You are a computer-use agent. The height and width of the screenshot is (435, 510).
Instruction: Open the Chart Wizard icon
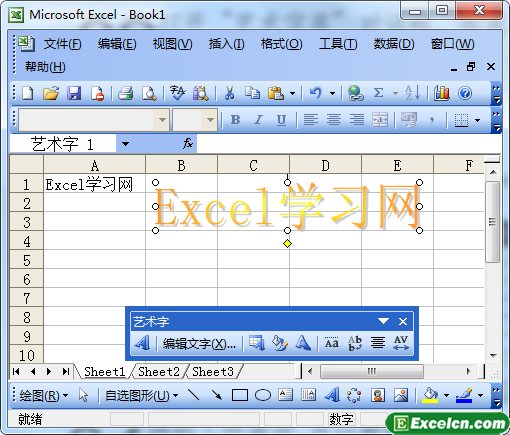pos(442,93)
